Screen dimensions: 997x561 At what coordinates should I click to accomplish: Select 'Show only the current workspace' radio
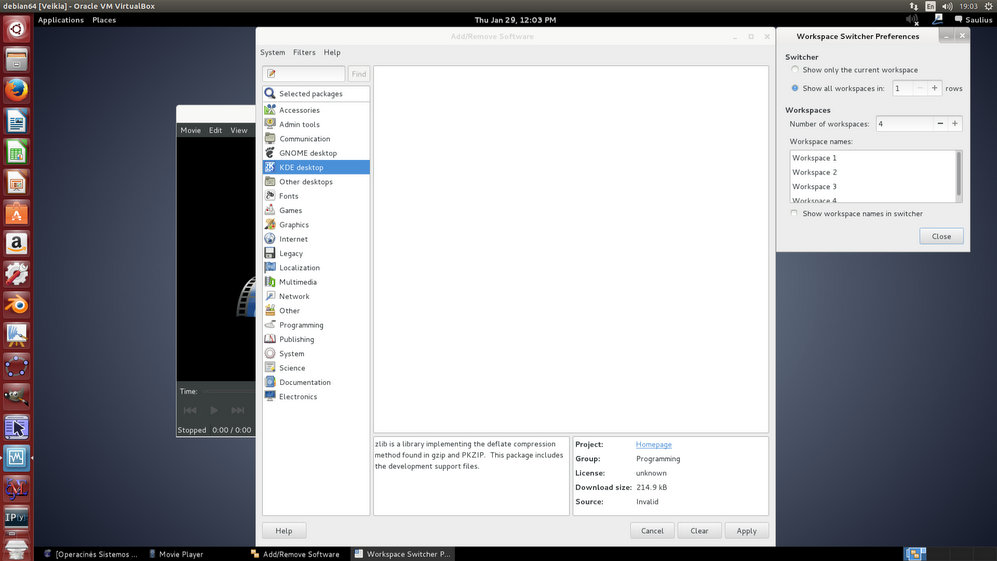point(795,70)
